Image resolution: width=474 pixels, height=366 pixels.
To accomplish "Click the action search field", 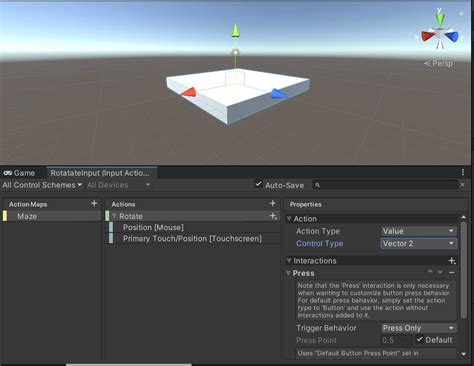I will (385, 185).
